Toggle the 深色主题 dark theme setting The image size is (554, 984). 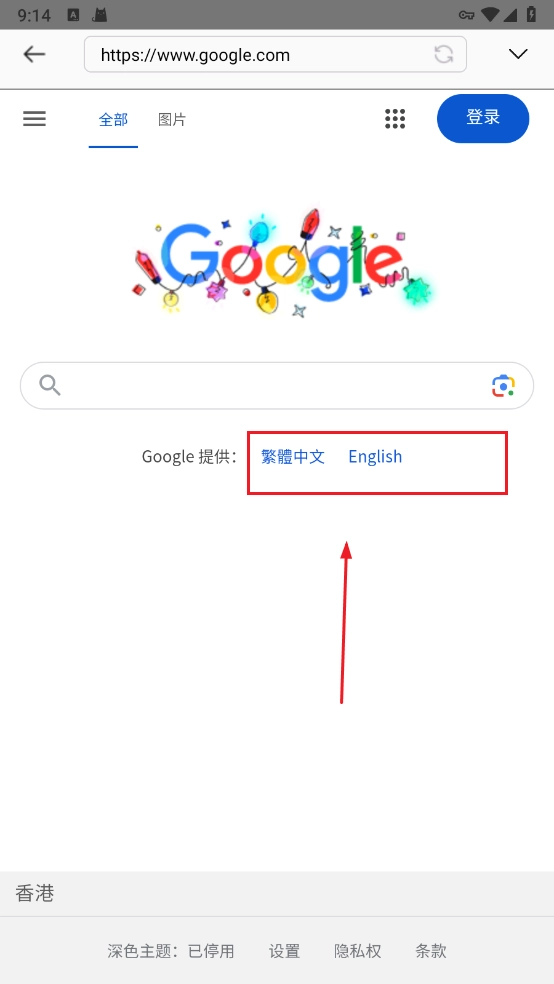(171, 951)
